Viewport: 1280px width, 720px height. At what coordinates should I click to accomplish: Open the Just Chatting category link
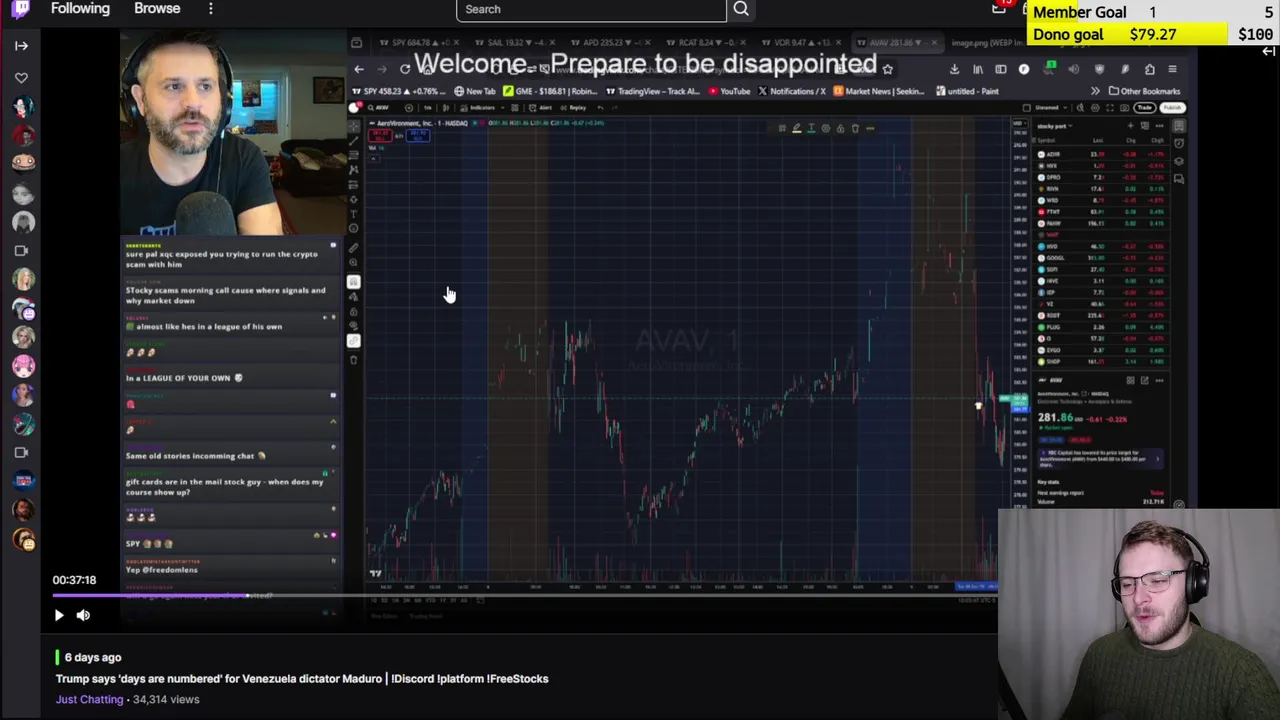click(x=89, y=699)
